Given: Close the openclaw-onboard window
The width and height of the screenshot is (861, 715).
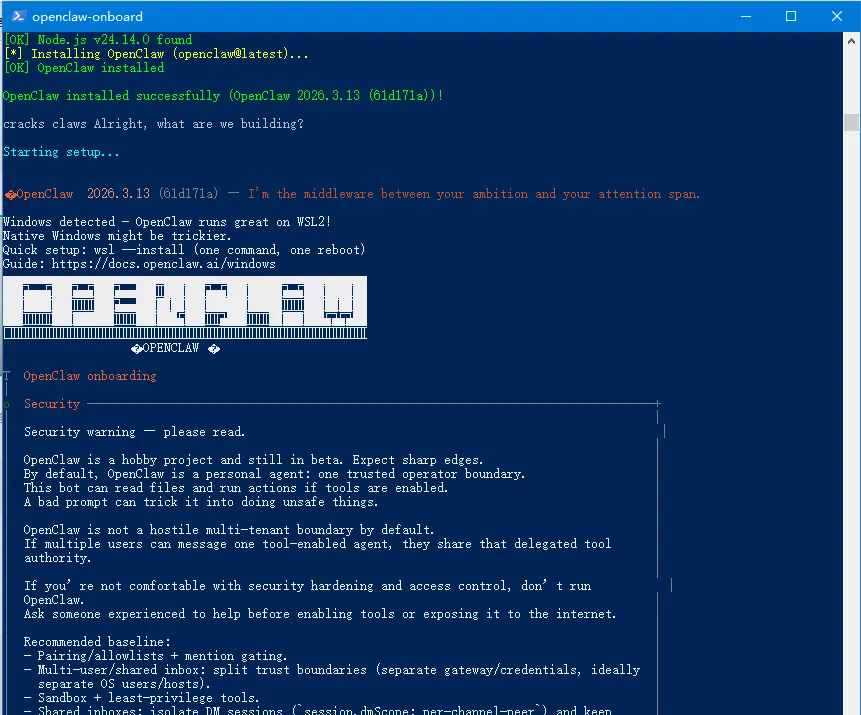Looking at the screenshot, I should [x=836, y=16].
